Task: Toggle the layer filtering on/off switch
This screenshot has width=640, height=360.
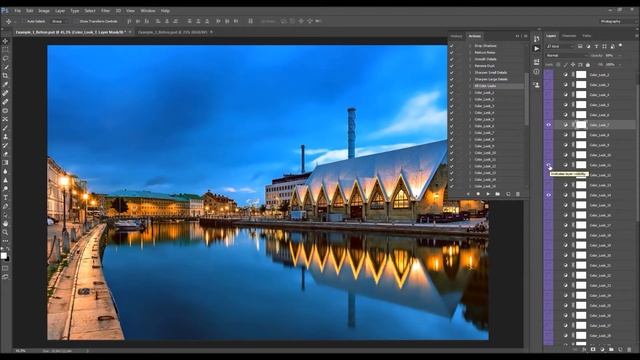Action: [620, 45]
